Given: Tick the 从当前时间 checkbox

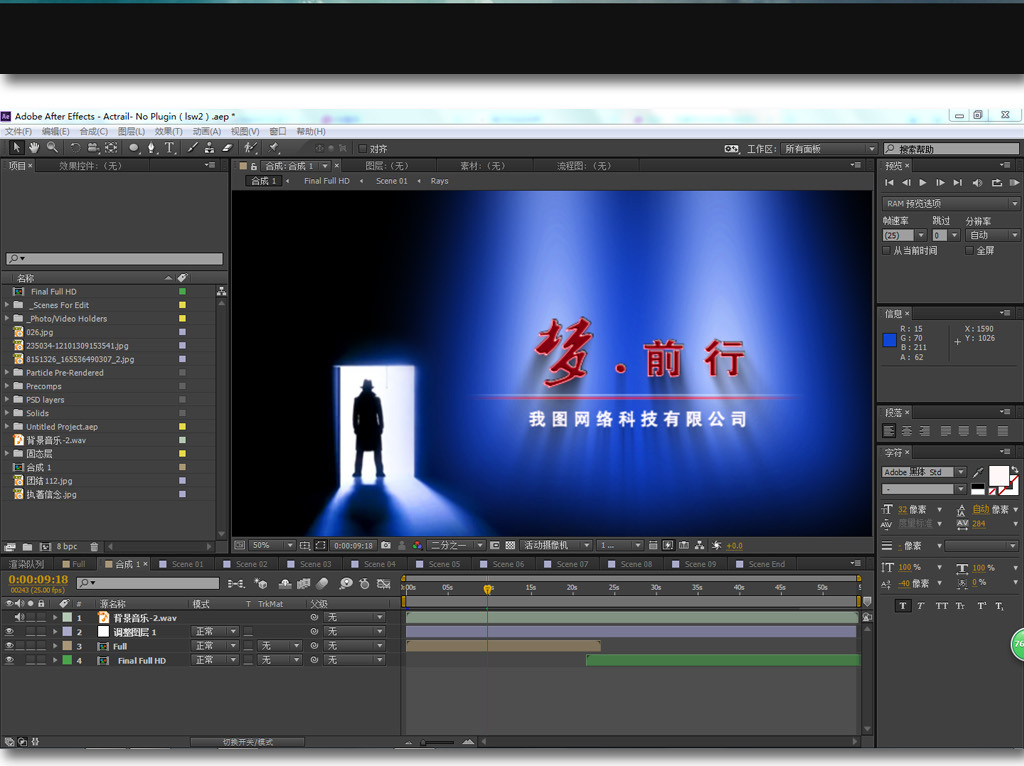Looking at the screenshot, I should pos(887,251).
